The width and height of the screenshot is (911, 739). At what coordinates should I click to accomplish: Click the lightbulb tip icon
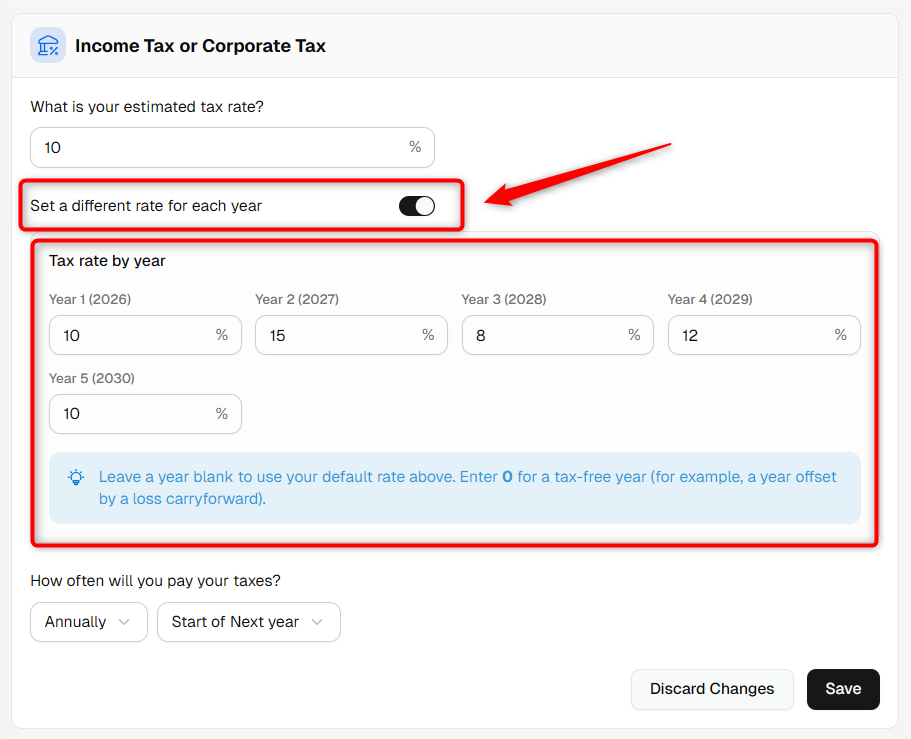(76, 478)
